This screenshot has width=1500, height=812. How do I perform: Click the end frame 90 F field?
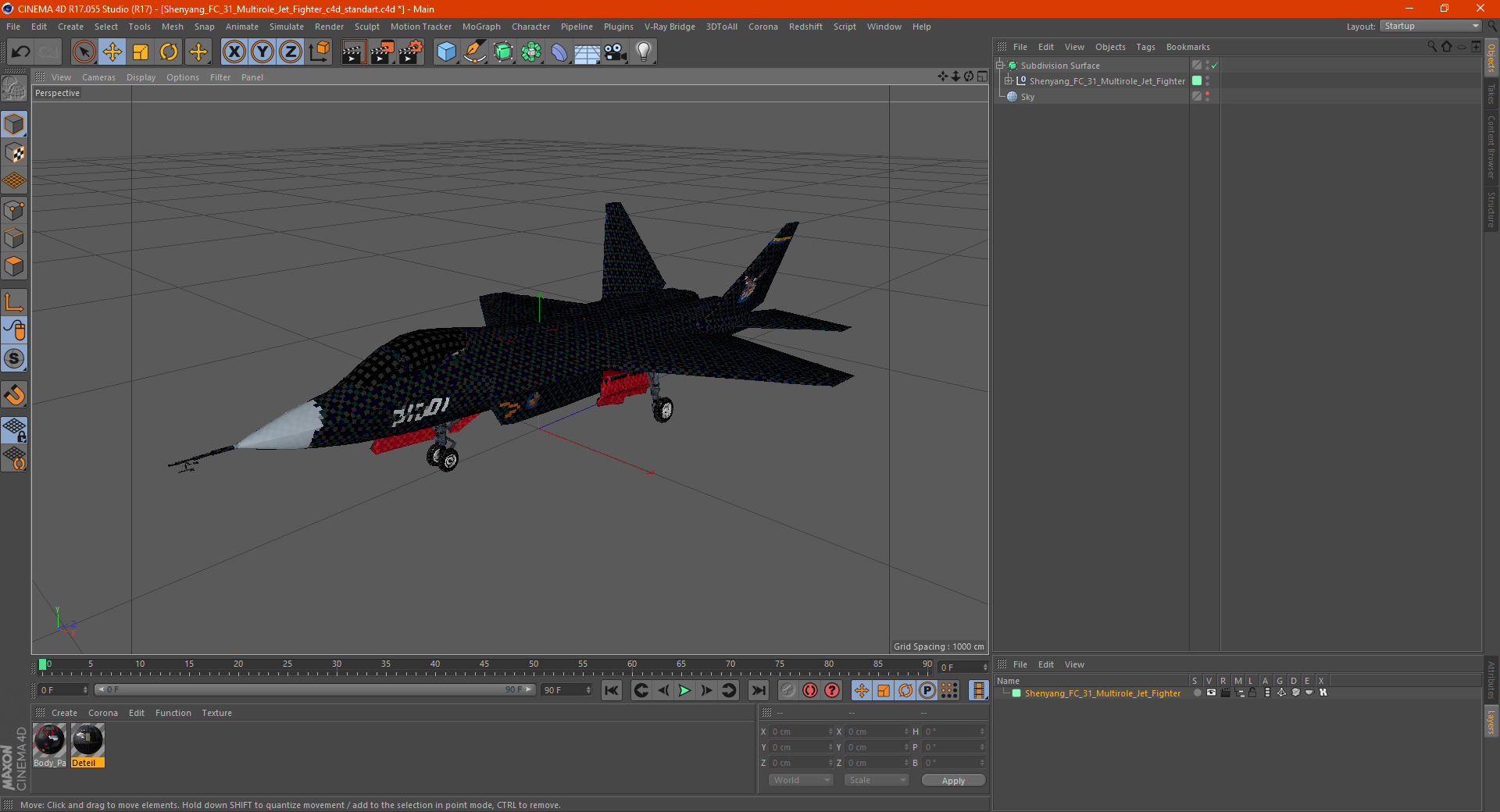coord(566,690)
